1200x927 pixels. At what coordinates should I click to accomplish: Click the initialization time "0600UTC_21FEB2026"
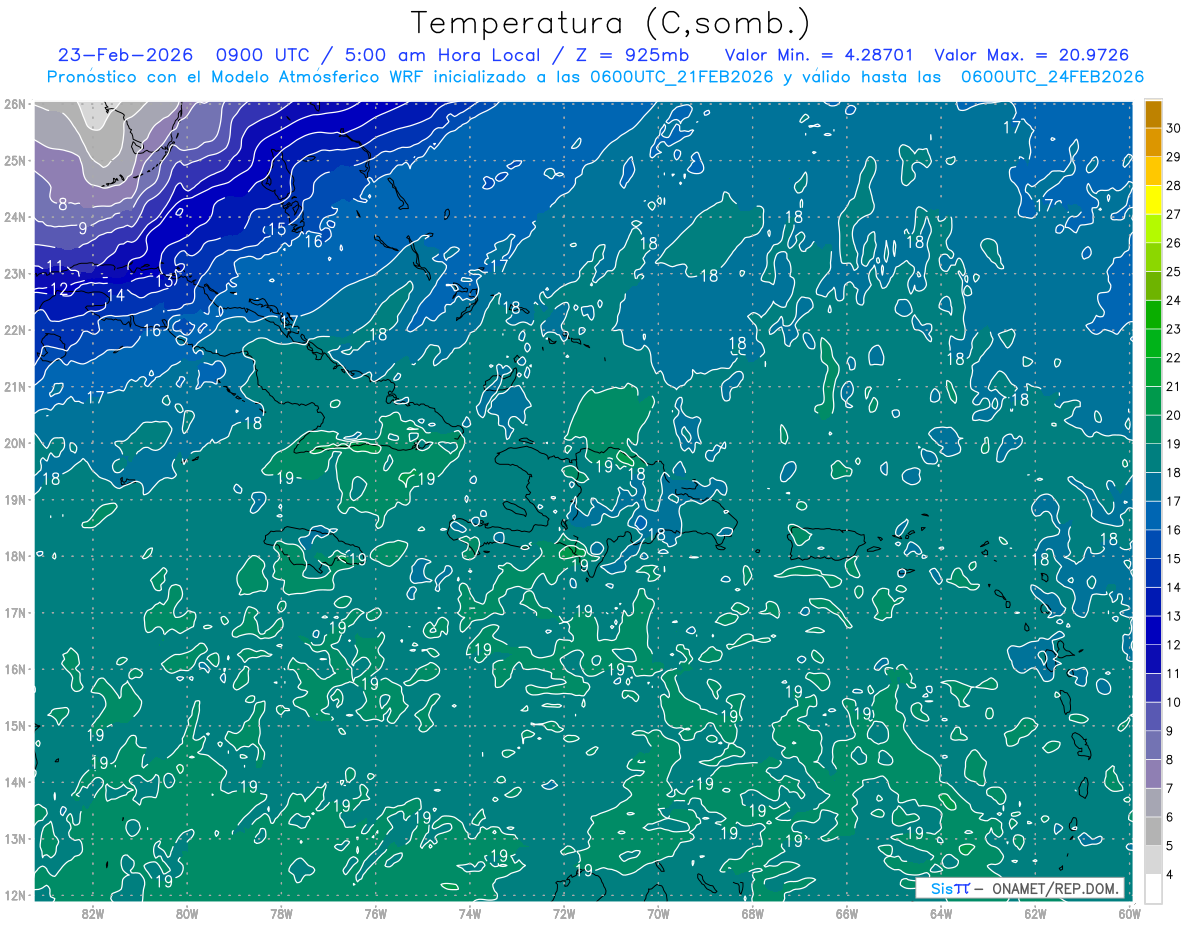680,77
